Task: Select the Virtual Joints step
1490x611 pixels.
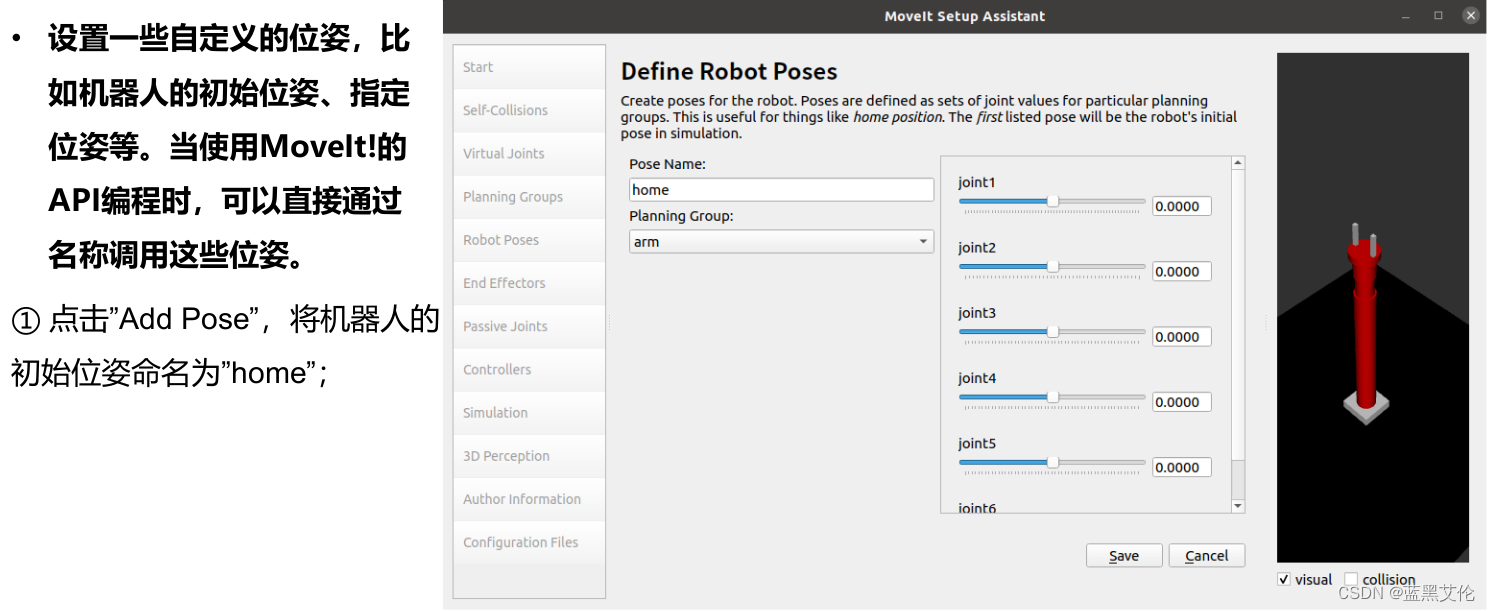Action: tap(504, 154)
